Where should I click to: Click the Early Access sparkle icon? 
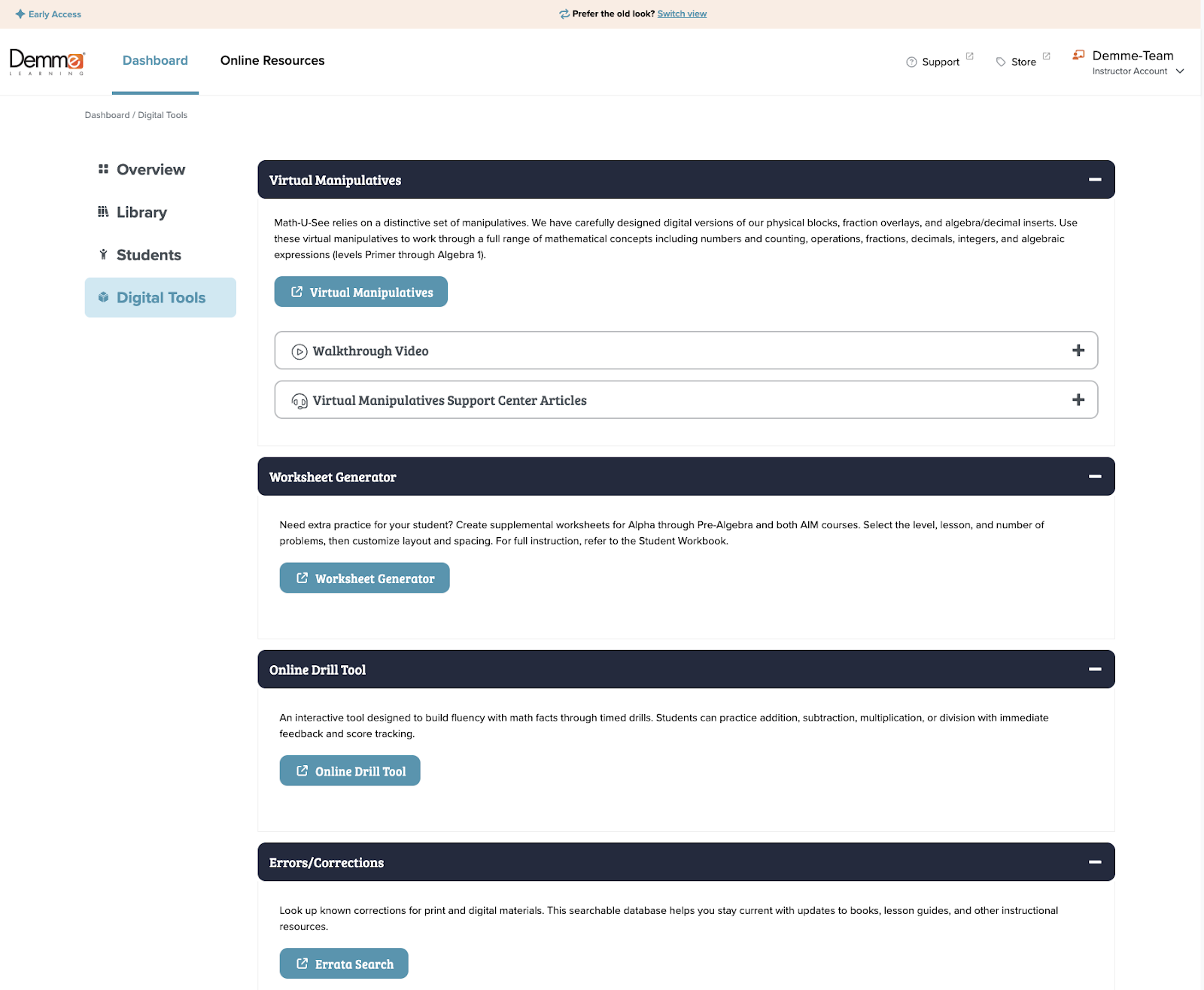(x=20, y=14)
